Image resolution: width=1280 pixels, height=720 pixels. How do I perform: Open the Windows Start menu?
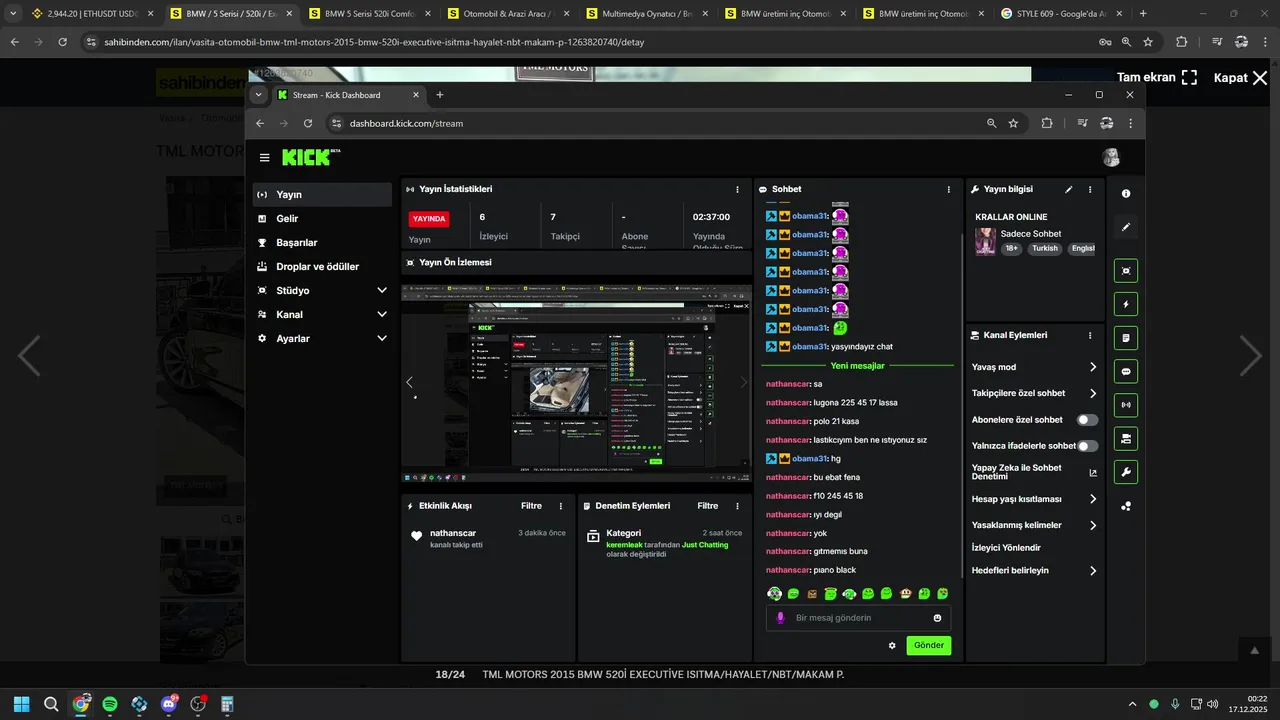coord(22,704)
